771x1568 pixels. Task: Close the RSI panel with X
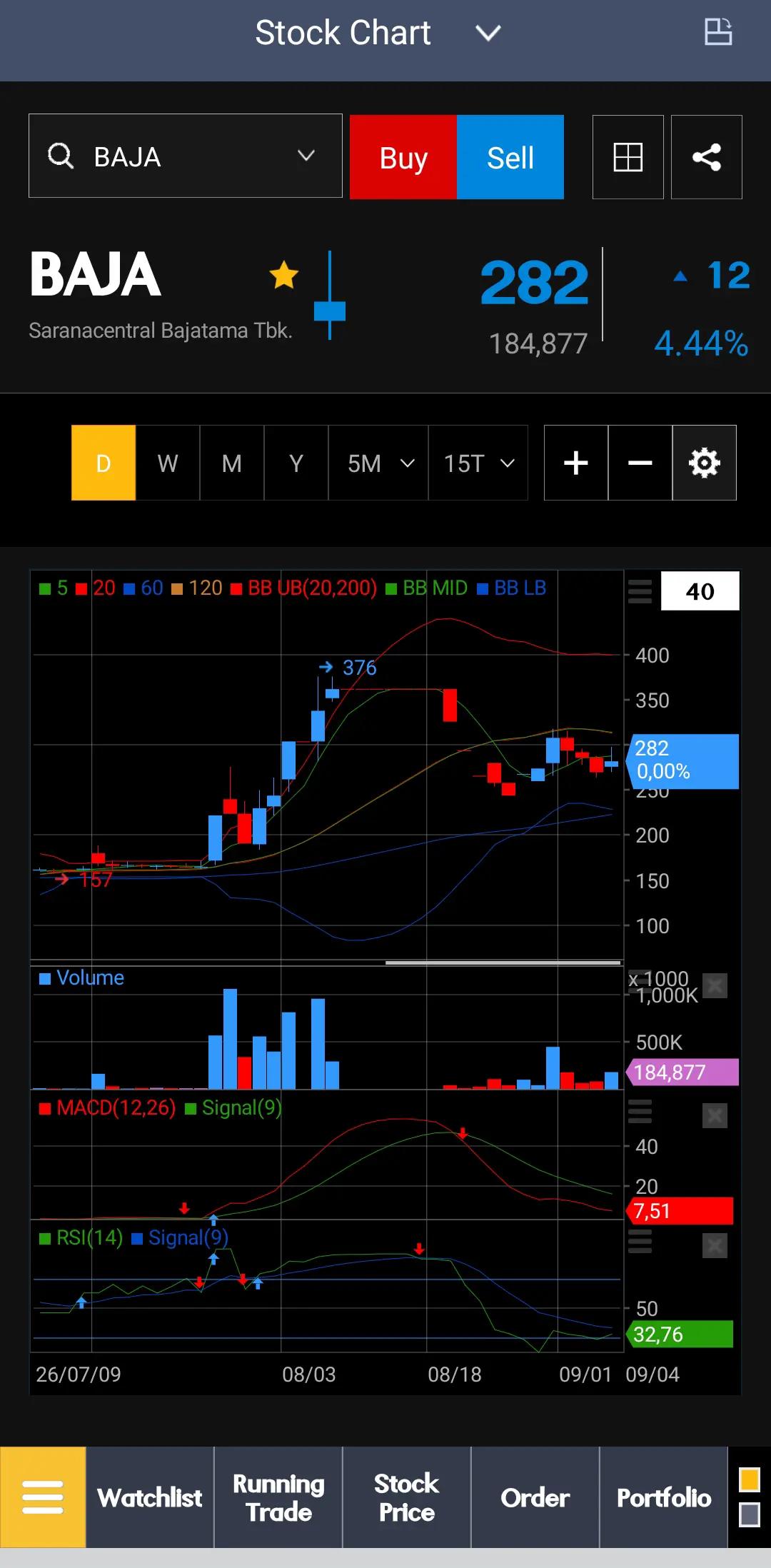tap(715, 1246)
